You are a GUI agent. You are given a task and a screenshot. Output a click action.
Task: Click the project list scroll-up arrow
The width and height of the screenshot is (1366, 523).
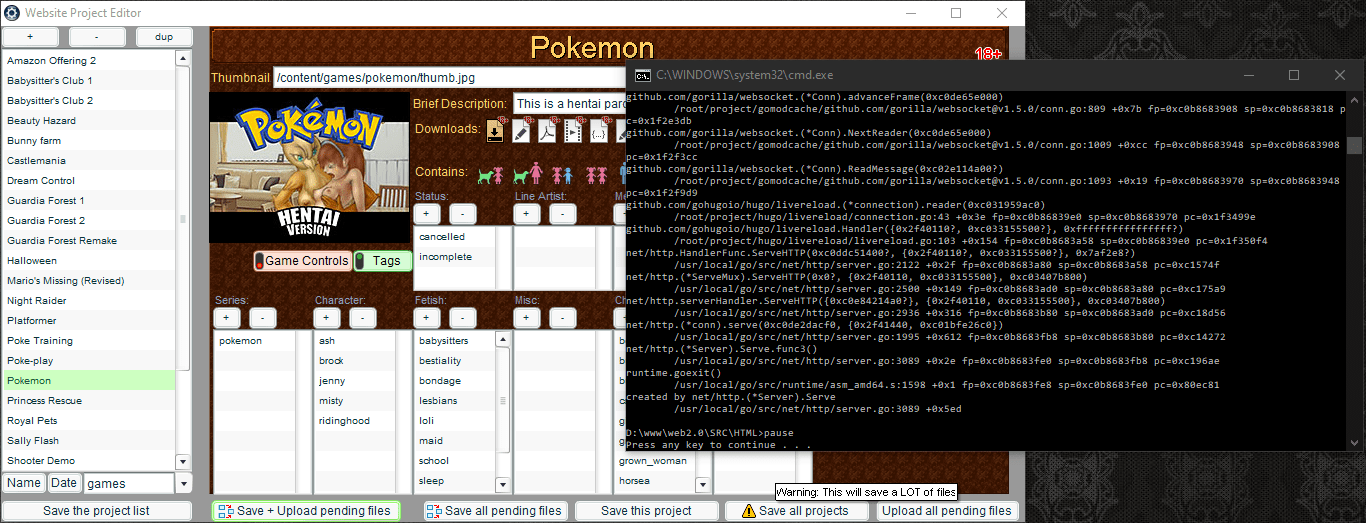click(x=183, y=60)
